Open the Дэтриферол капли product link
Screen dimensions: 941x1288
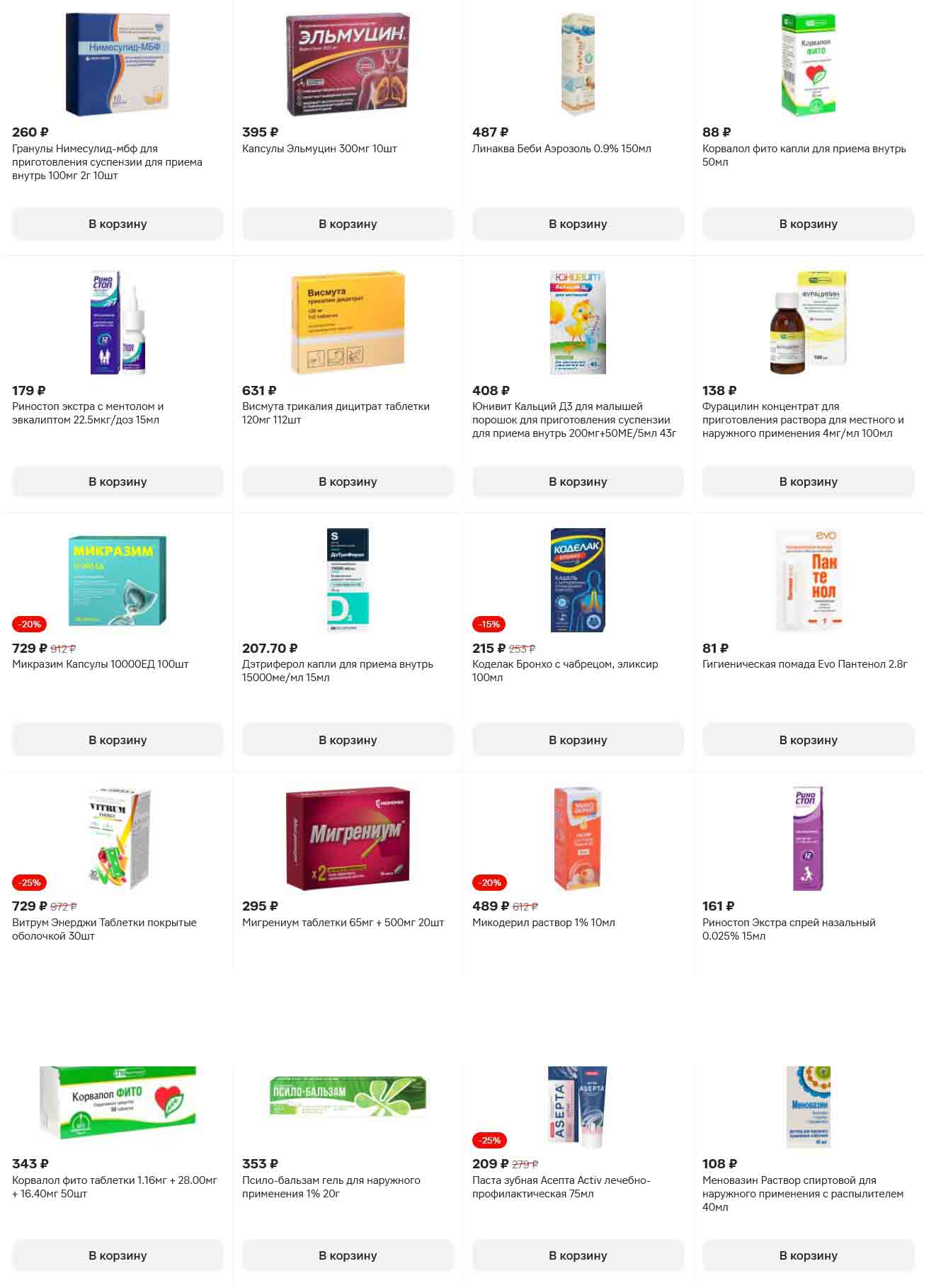(x=337, y=671)
